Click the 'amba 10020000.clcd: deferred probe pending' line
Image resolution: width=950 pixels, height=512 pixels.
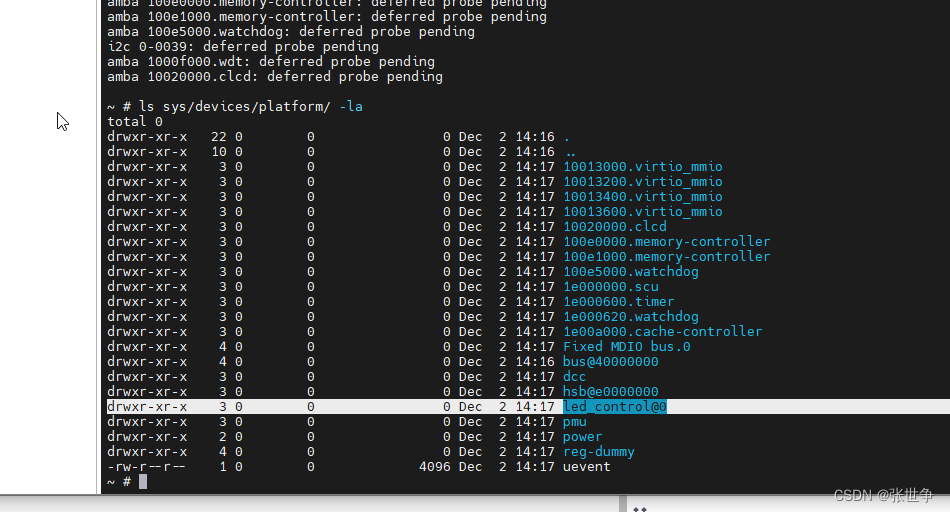pos(275,77)
